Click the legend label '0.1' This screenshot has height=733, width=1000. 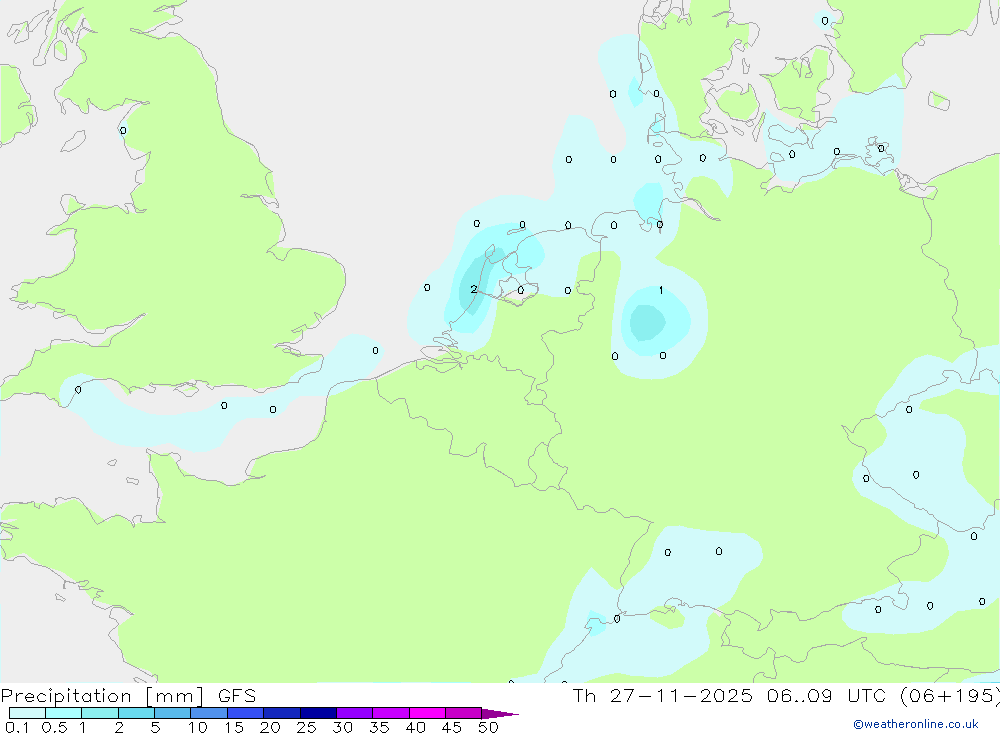[x=17, y=727]
